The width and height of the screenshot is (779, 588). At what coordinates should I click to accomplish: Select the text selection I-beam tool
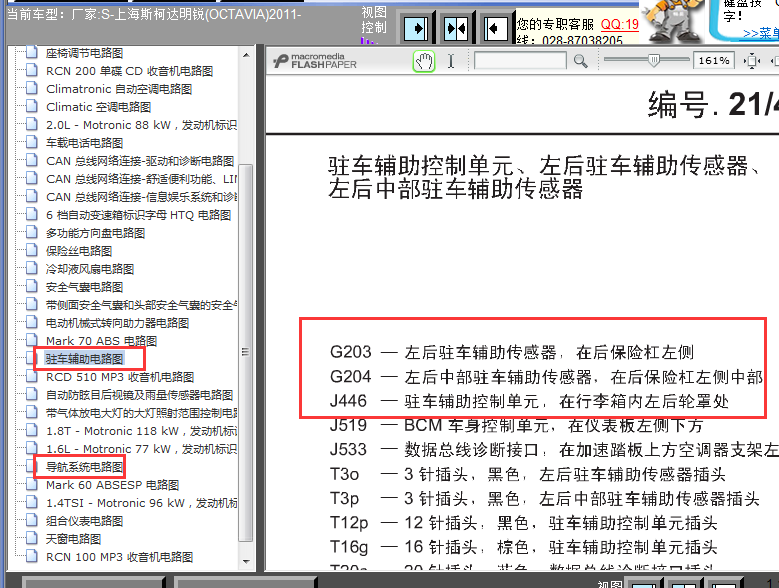(x=451, y=61)
